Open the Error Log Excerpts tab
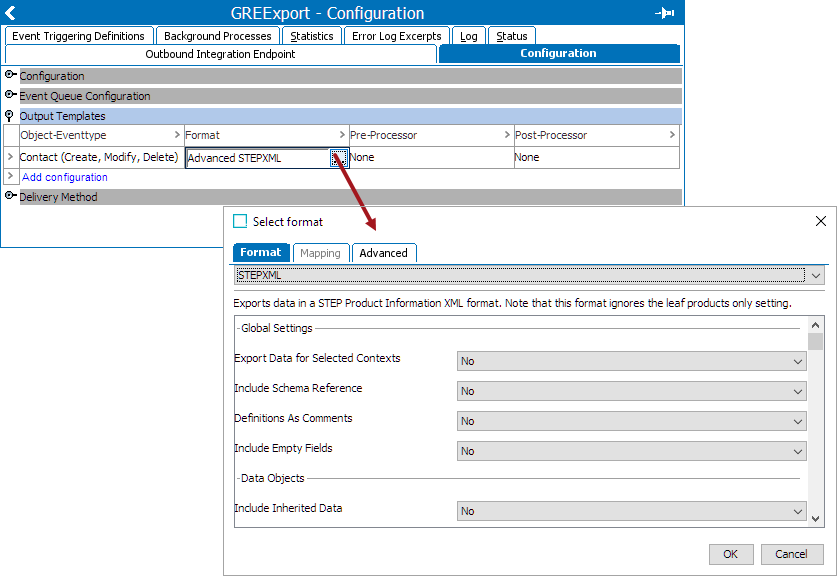Image resolution: width=837 pixels, height=576 pixels. click(x=396, y=36)
